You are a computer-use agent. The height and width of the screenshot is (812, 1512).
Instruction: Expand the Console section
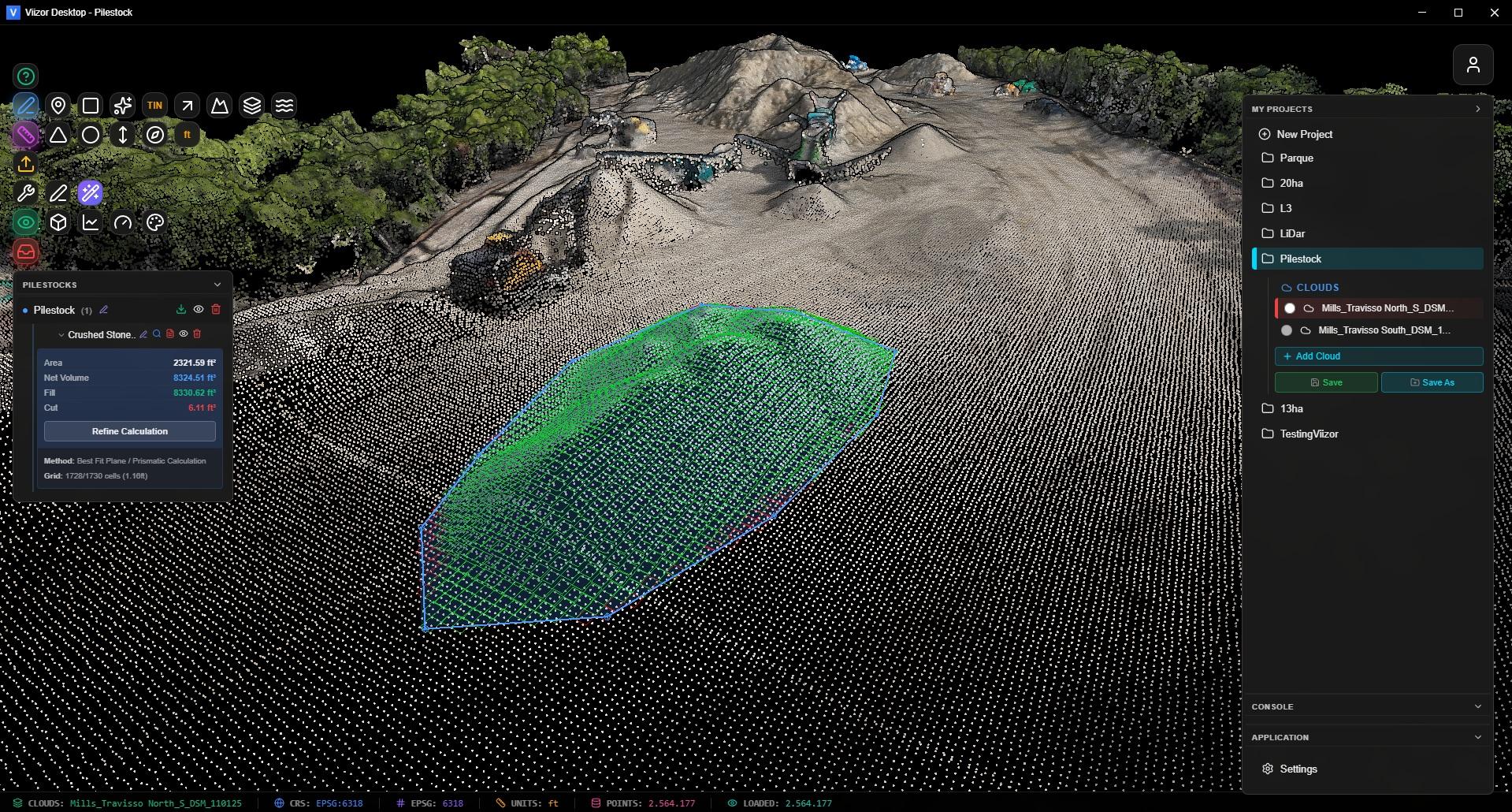[1477, 706]
